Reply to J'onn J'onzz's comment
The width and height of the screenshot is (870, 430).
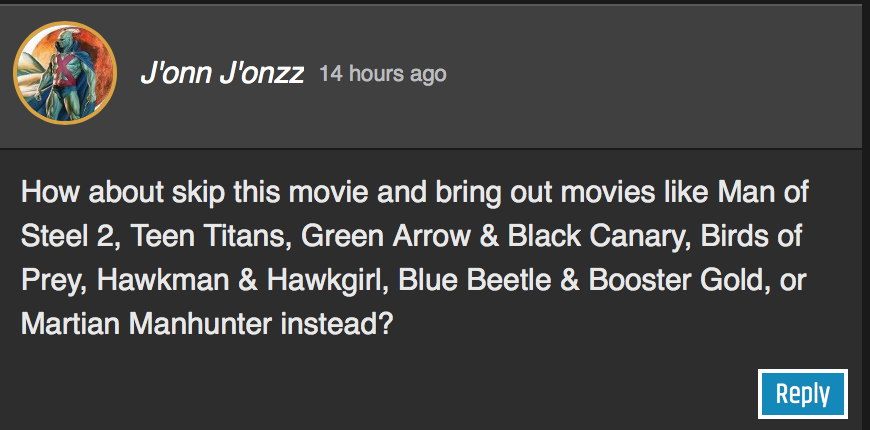point(802,394)
